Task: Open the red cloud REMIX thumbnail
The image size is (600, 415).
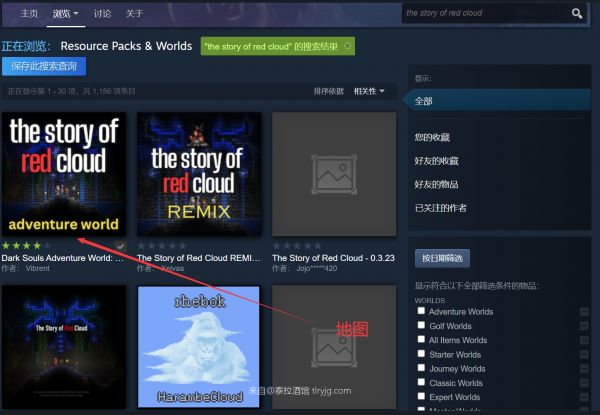Action: (199, 174)
